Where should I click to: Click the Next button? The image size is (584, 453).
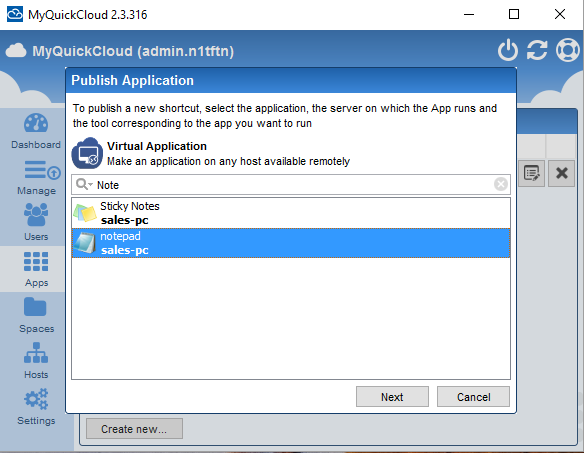click(x=392, y=397)
